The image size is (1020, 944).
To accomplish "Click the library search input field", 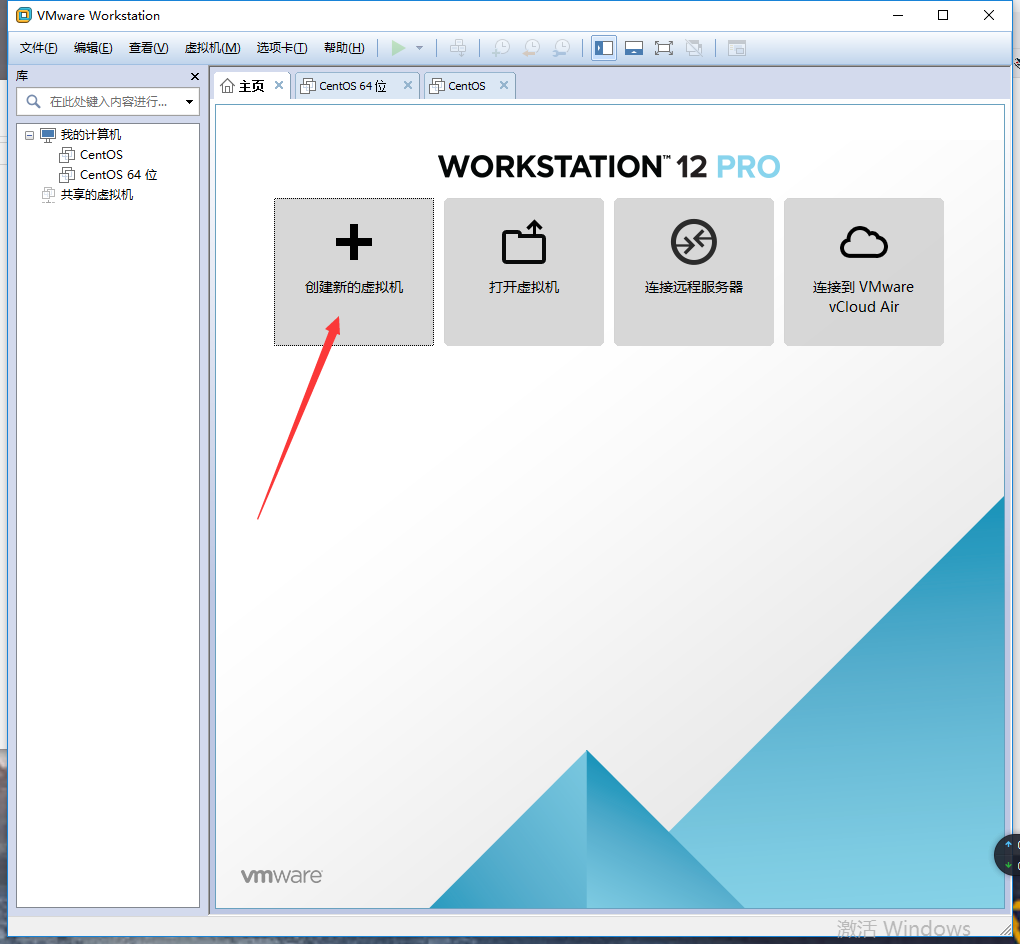I will [x=109, y=101].
